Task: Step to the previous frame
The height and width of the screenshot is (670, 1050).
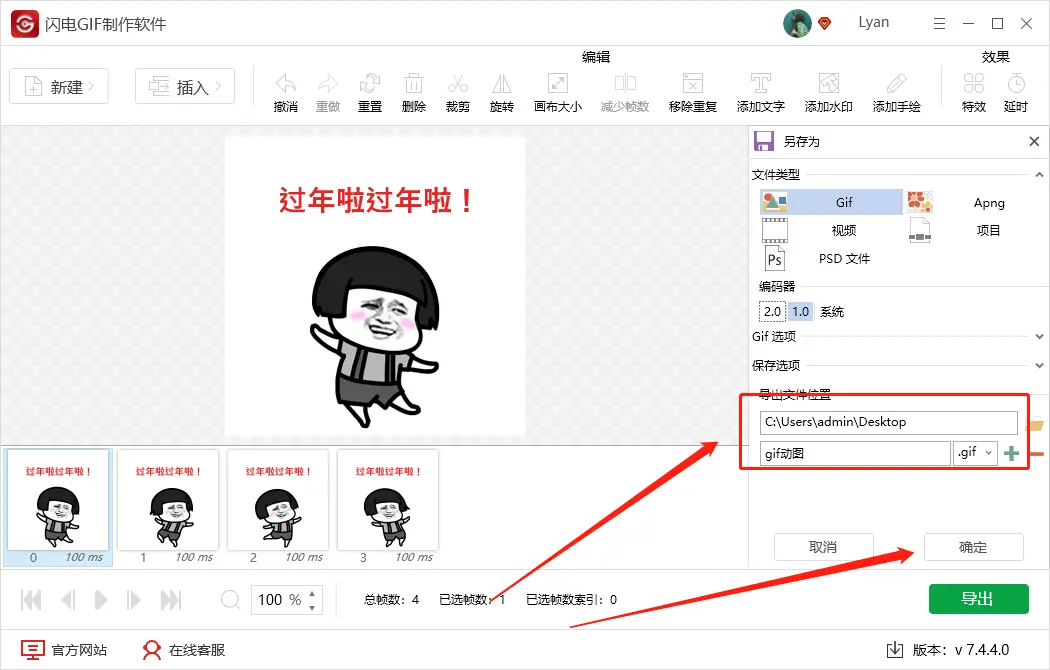Action: [x=68, y=600]
